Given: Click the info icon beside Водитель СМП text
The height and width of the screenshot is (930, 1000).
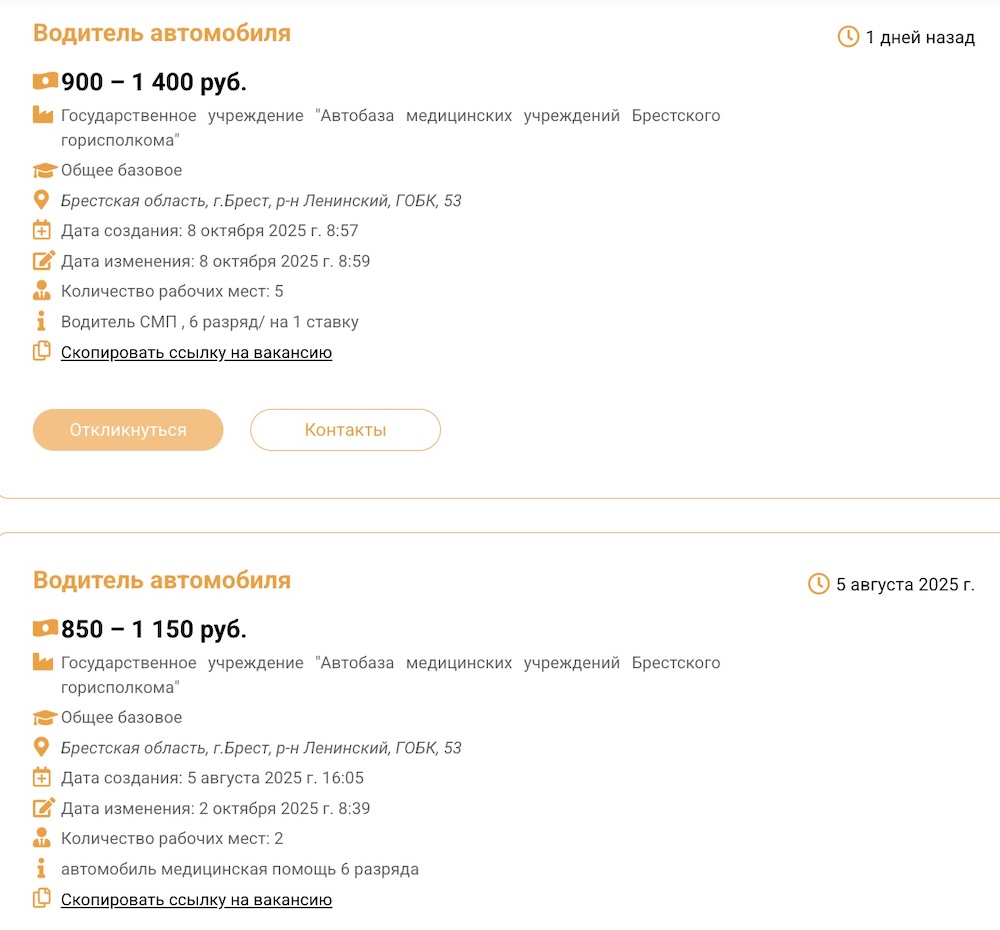Looking at the screenshot, I should pyautogui.click(x=42, y=322).
